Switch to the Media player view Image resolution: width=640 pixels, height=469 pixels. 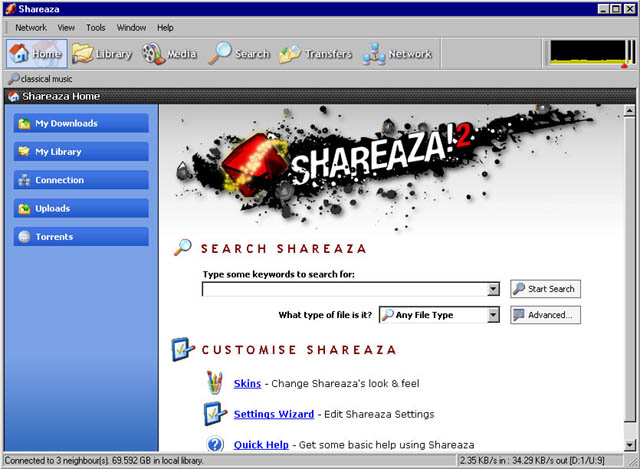click(x=170, y=54)
